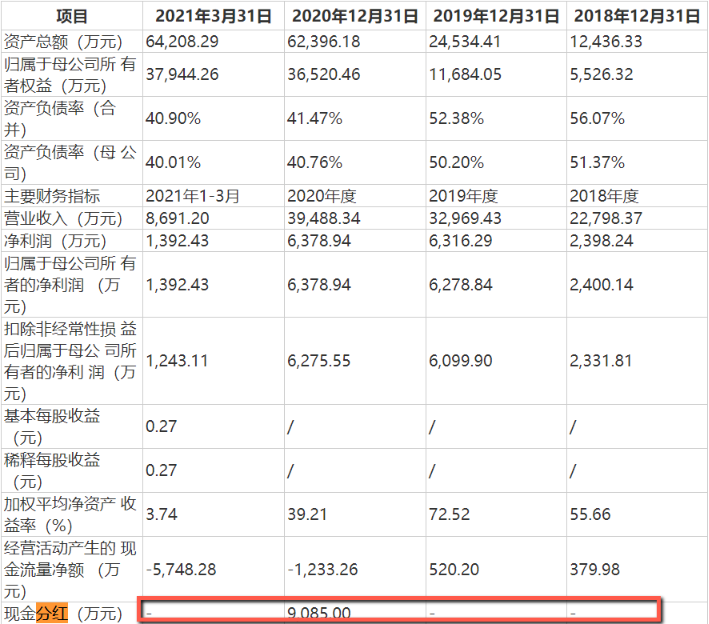Click the 营业收入（万元）row label
This screenshot has width=709, height=624.
click(x=63, y=219)
